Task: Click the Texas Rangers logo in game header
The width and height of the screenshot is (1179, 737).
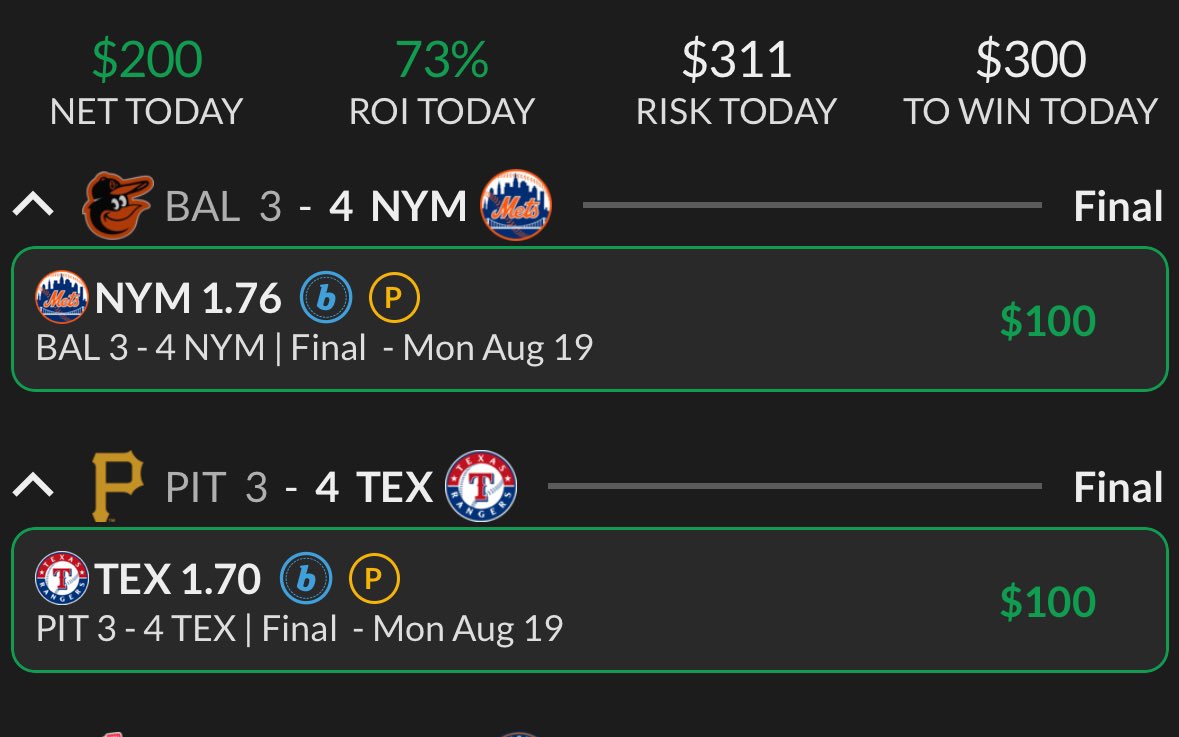Action: [481, 486]
